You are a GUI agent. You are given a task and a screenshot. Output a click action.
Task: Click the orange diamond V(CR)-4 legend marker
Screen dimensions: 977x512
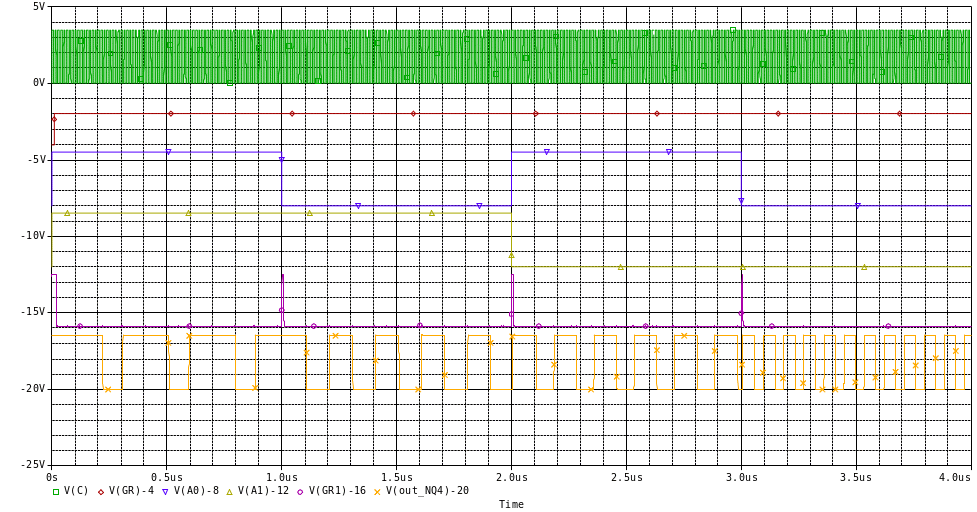101,491
